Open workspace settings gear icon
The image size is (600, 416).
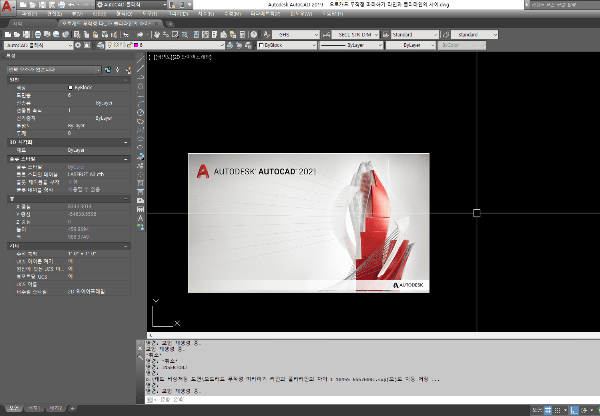click(78, 45)
